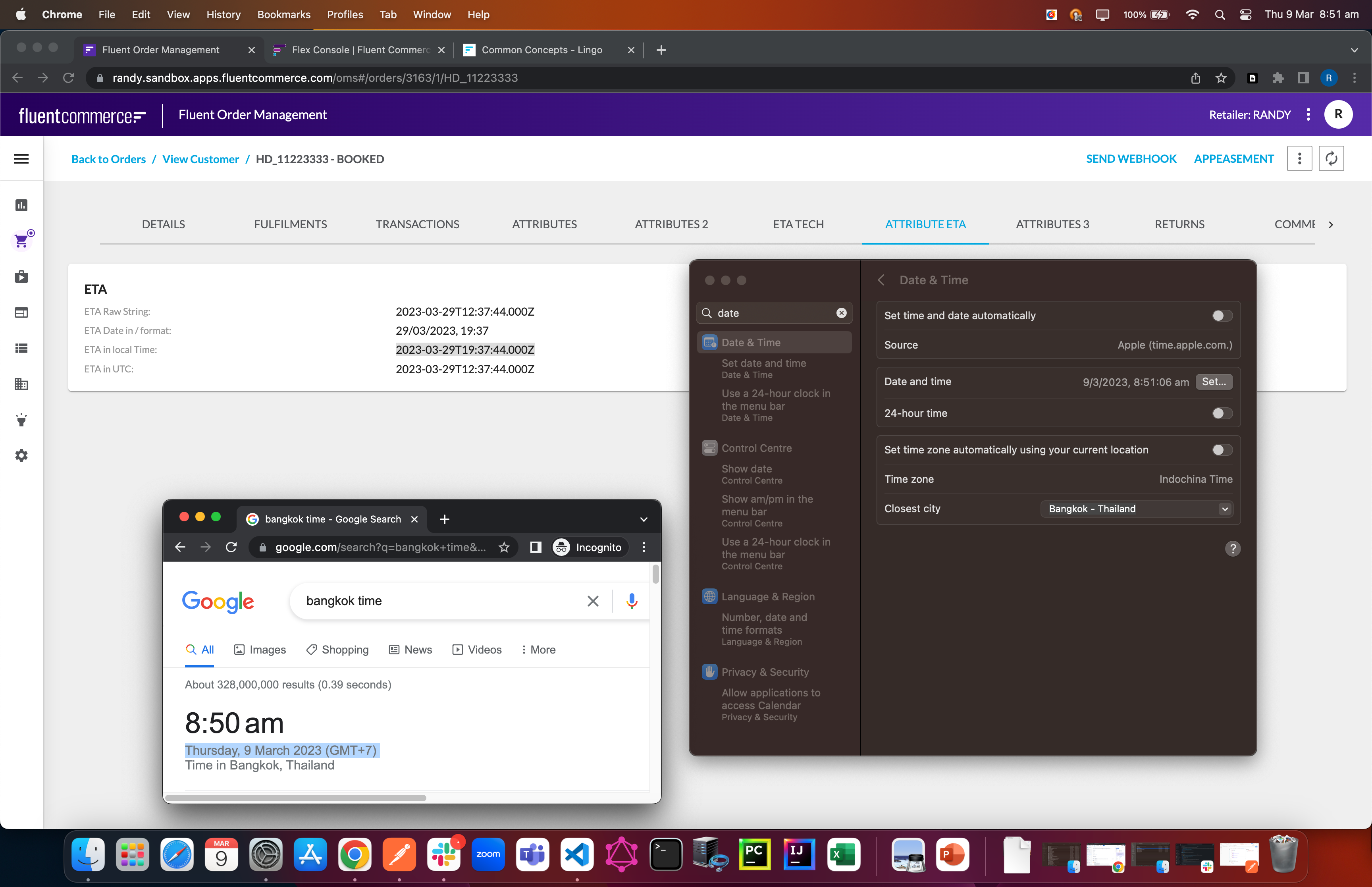The image size is (1372, 887).
Task: Open the hamburger menu in Fluent sidebar
Action: tap(21, 159)
